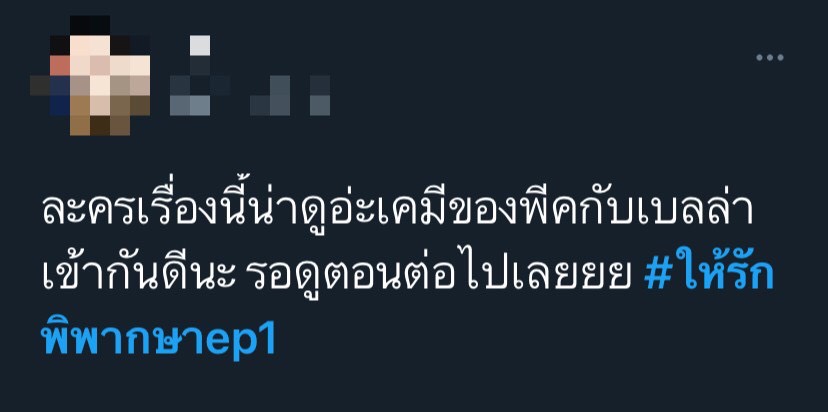Viewport: 828px width, 412px height.
Task: Click empty area right of the hashtag
Action: pos(528,341)
